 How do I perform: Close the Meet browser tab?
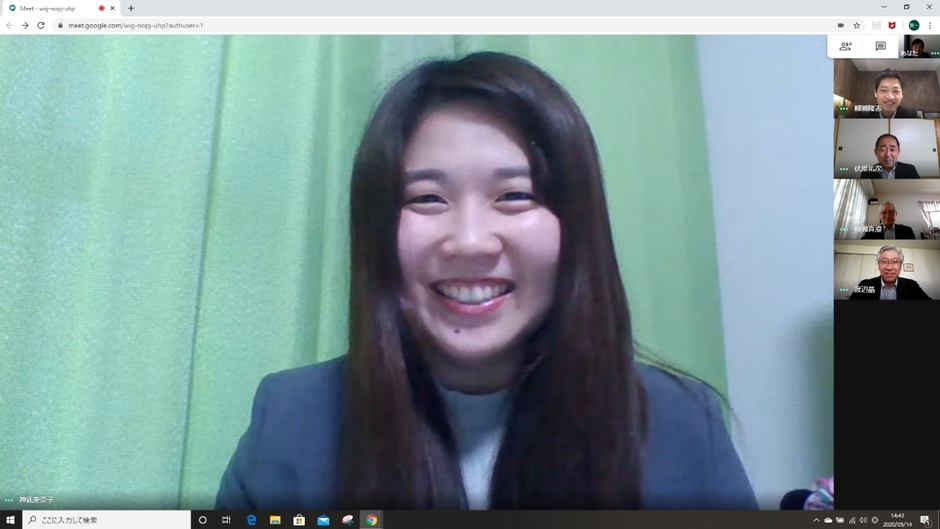tap(112, 8)
